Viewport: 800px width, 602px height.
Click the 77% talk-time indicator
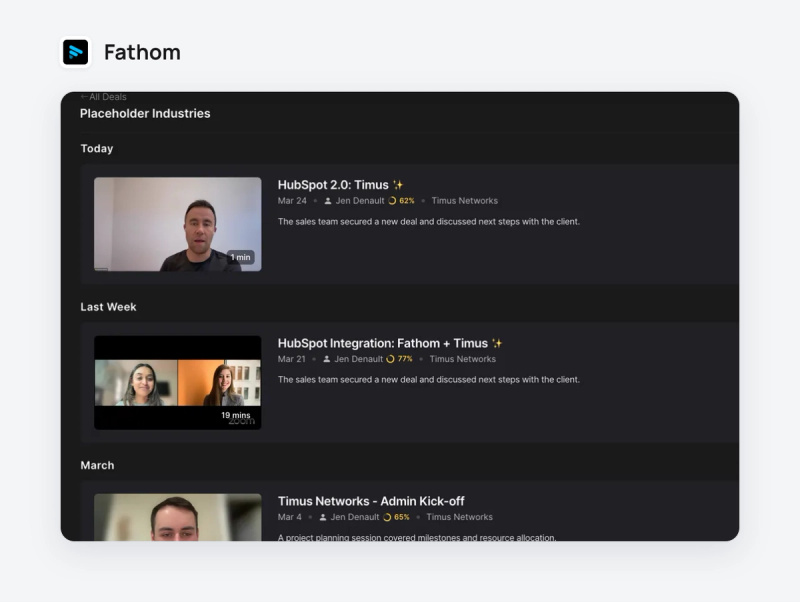pyautogui.click(x=399, y=359)
